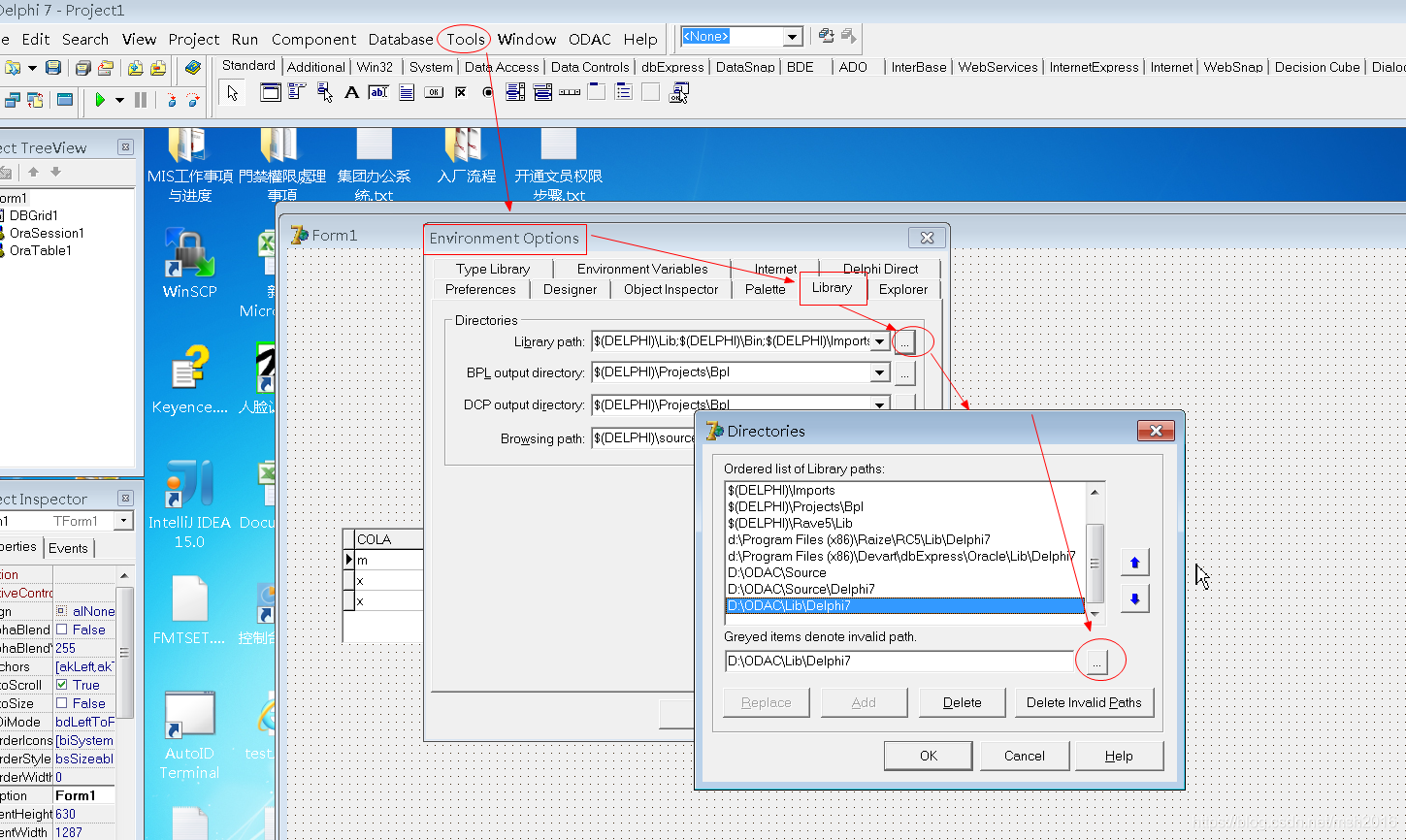Open IntelliJ IDEA 15.0 desktop shortcut
Screen dimensions: 1406x840
(x=189, y=504)
